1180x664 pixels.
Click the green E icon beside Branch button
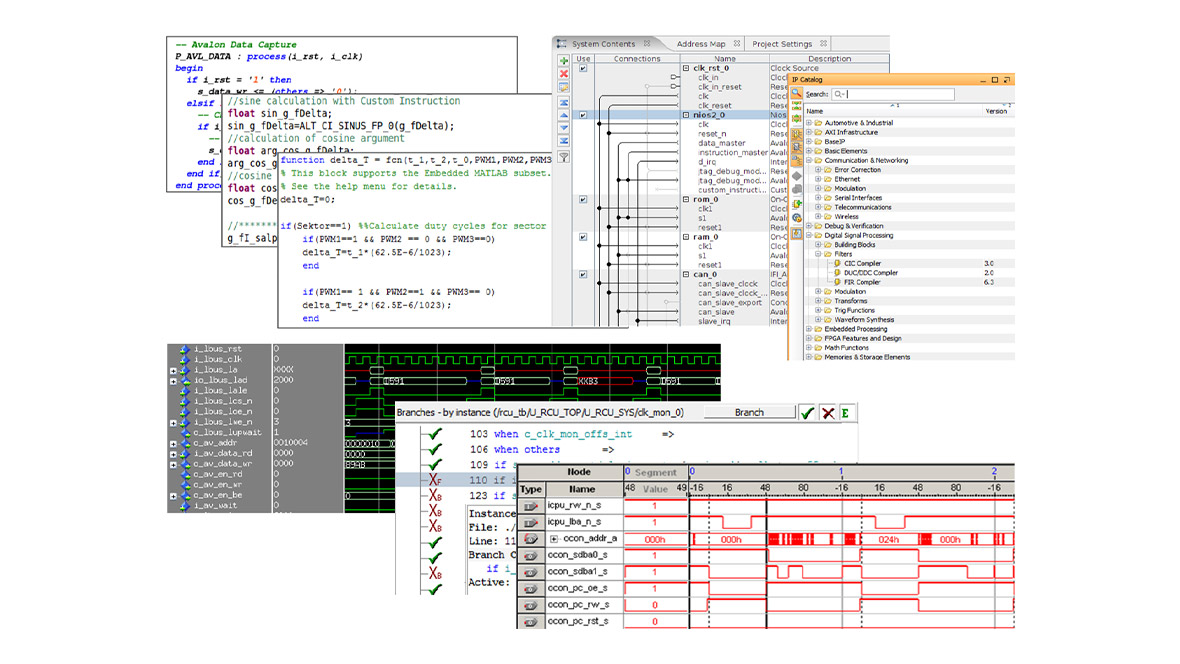click(845, 412)
